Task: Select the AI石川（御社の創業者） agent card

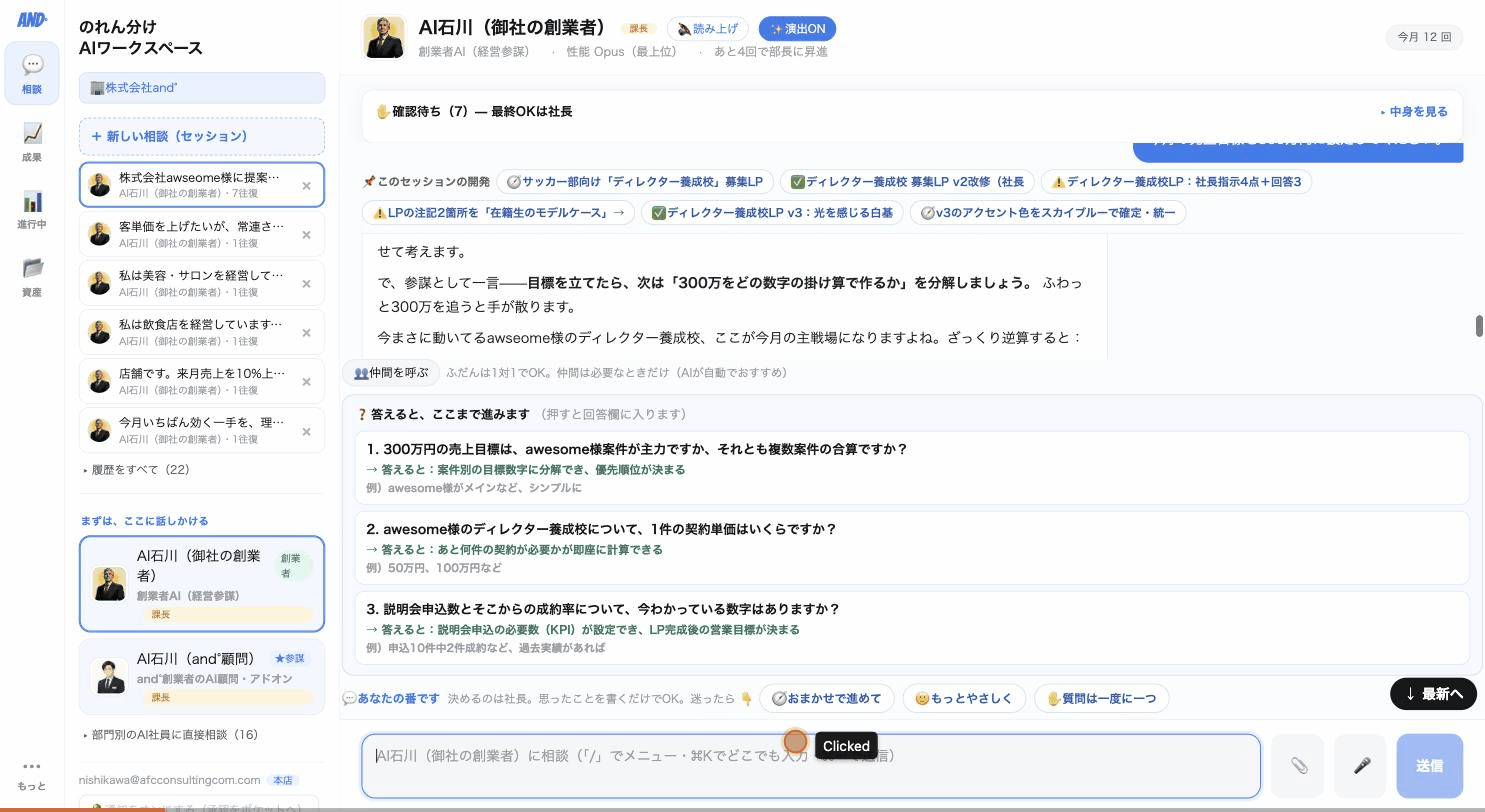Action: [202, 584]
